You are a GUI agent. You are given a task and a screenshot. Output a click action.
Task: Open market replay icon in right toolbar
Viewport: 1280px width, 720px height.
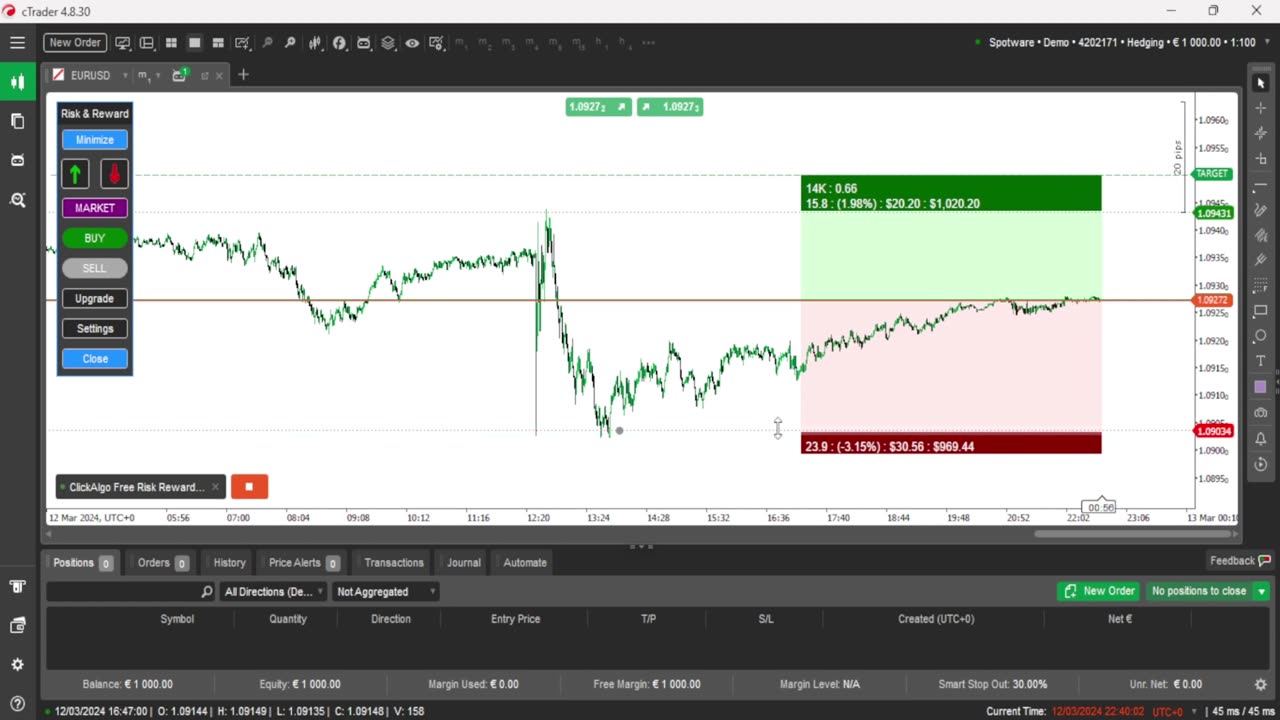(x=1260, y=464)
